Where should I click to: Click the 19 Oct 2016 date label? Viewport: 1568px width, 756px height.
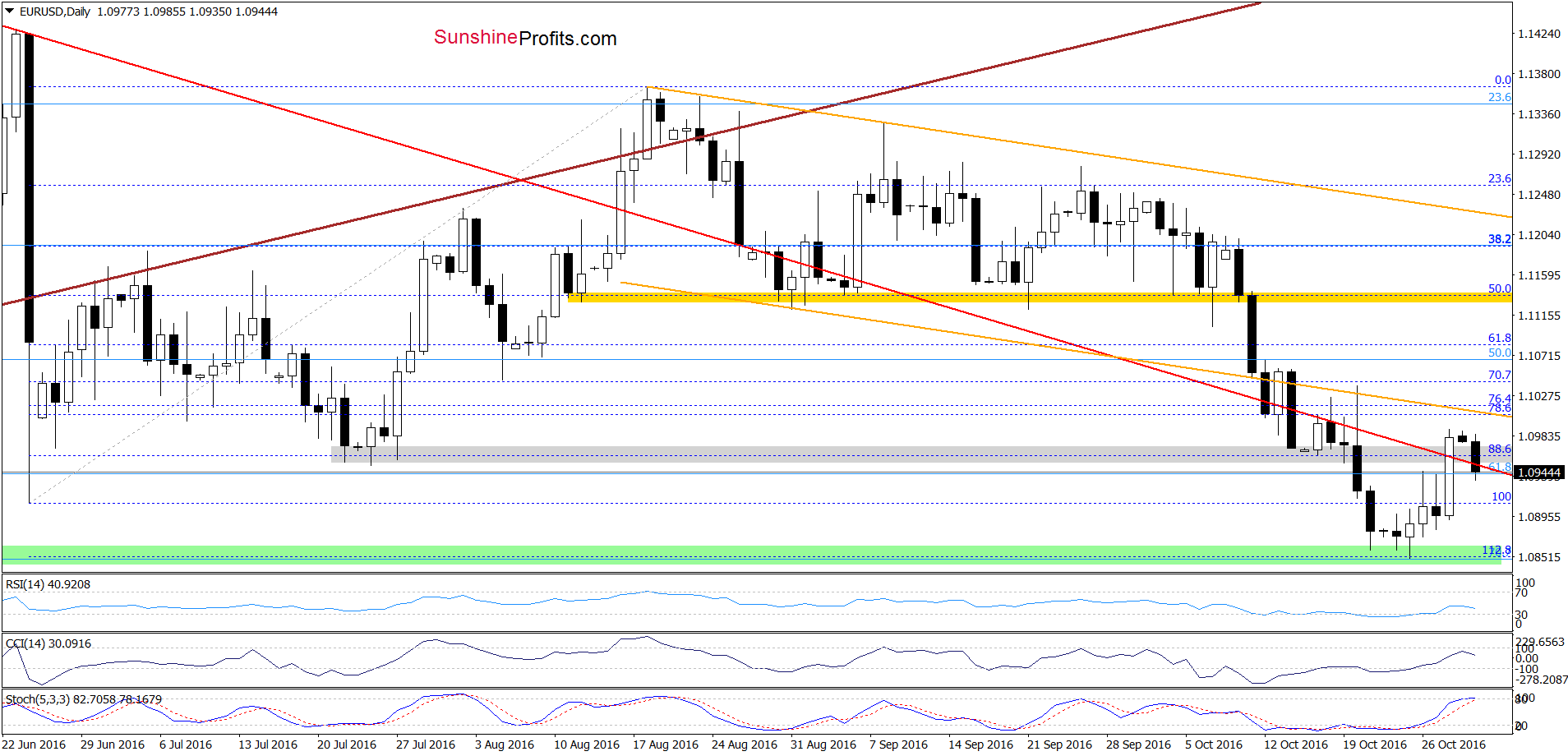pyautogui.click(x=1375, y=744)
